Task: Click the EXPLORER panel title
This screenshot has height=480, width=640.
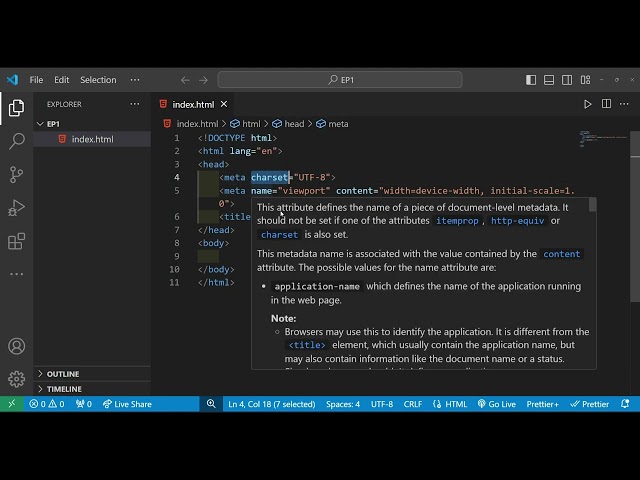Action: 64,104
